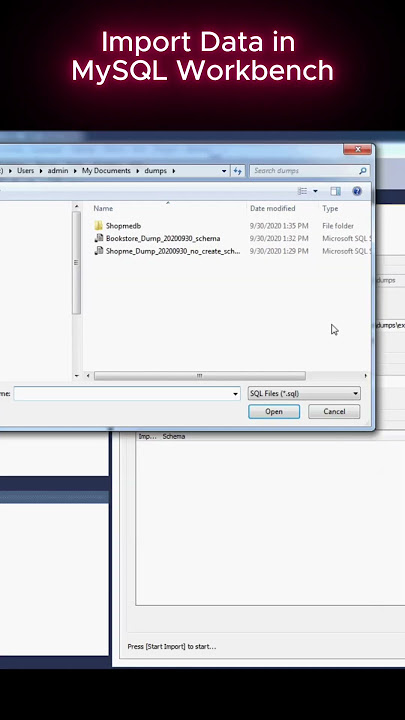
Task: Sort by the Name column header
Action: tap(103, 208)
